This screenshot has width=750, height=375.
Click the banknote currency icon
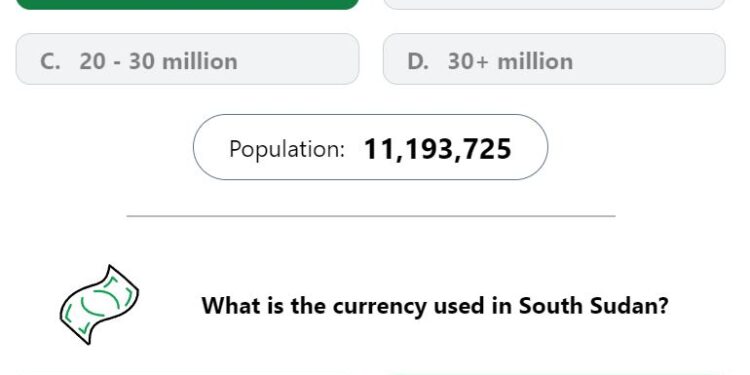pyautogui.click(x=99, y=305)
